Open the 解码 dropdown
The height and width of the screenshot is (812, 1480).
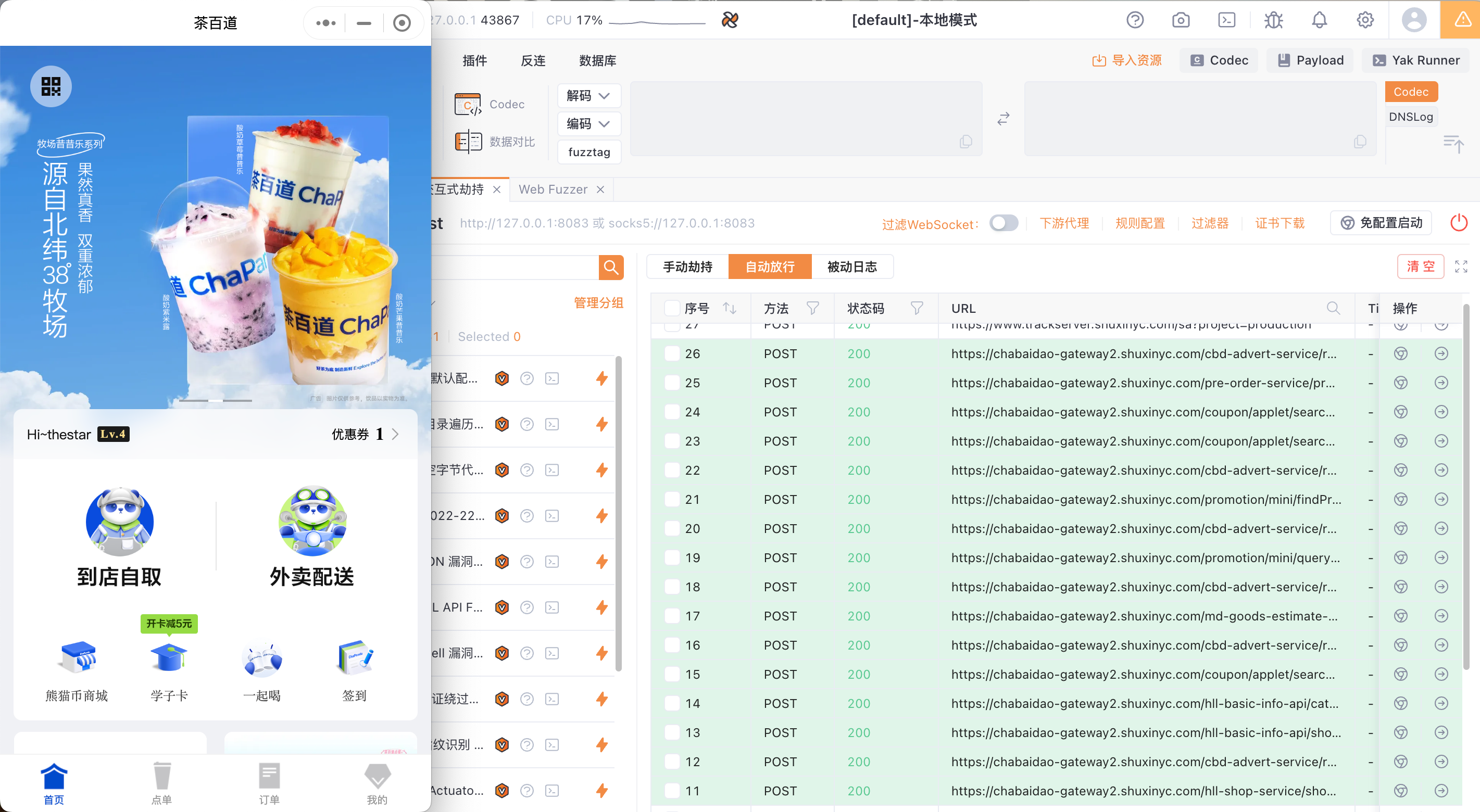pos(588,95)
